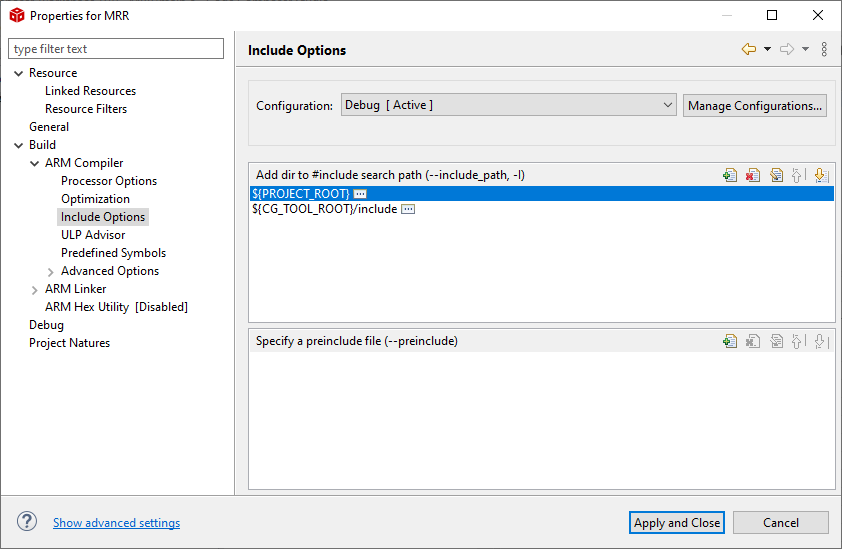Move selected include path down
842x549 pixels.
pyautogui.click(x=821, y=175)
